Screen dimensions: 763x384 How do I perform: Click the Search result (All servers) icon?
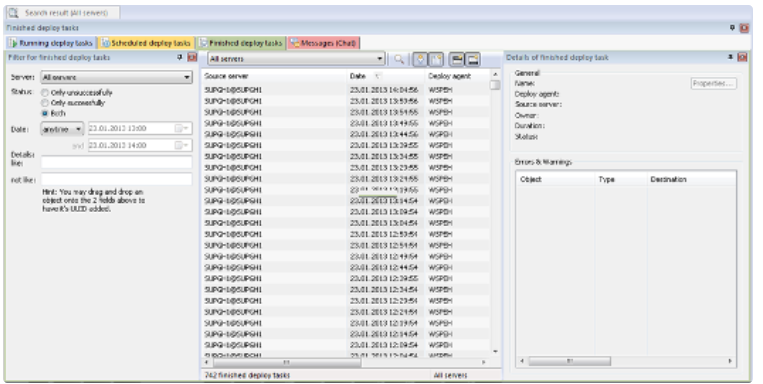13,12
